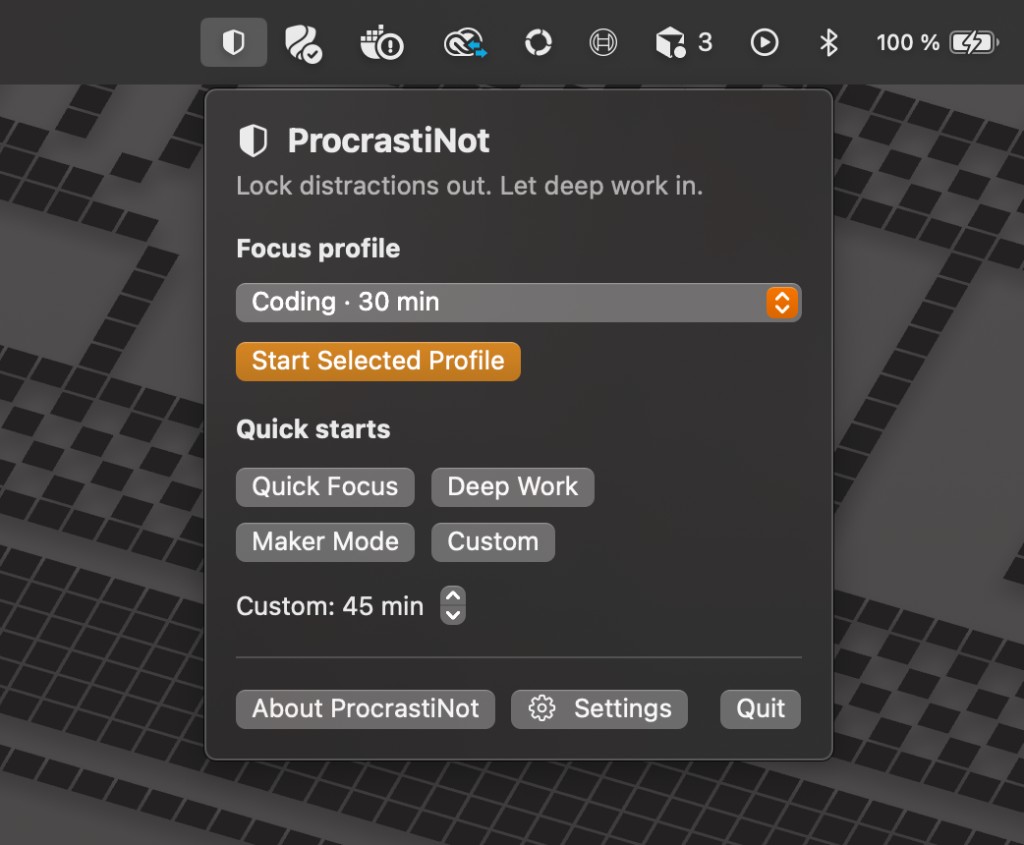Viewport: 1024px width, 845px height.
Task: Open the Focus profile dropdown showing Coding
Action: (x=518, y=302)
